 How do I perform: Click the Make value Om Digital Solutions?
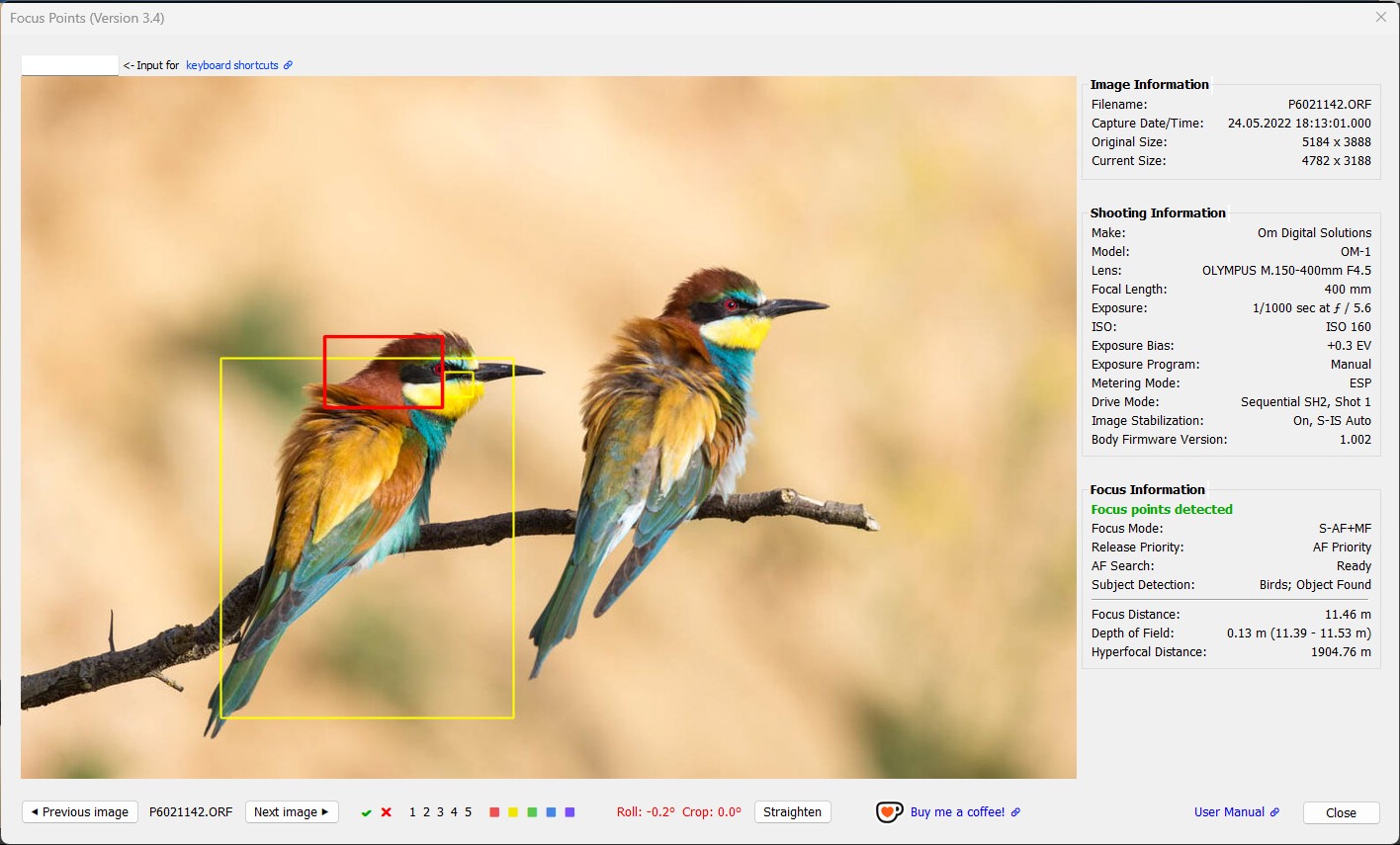tap(1314, 233)
